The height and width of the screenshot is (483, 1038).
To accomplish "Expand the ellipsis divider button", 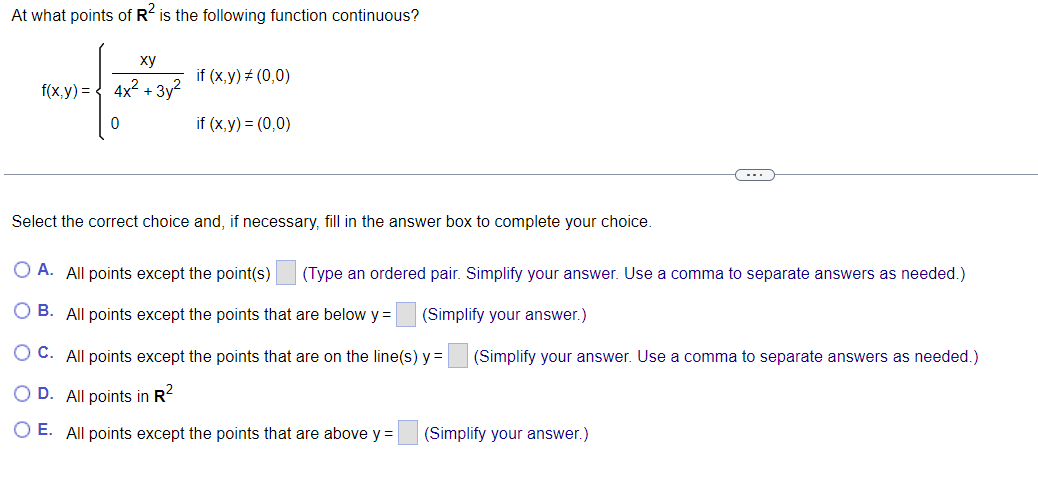I will [x=755, y=175].
